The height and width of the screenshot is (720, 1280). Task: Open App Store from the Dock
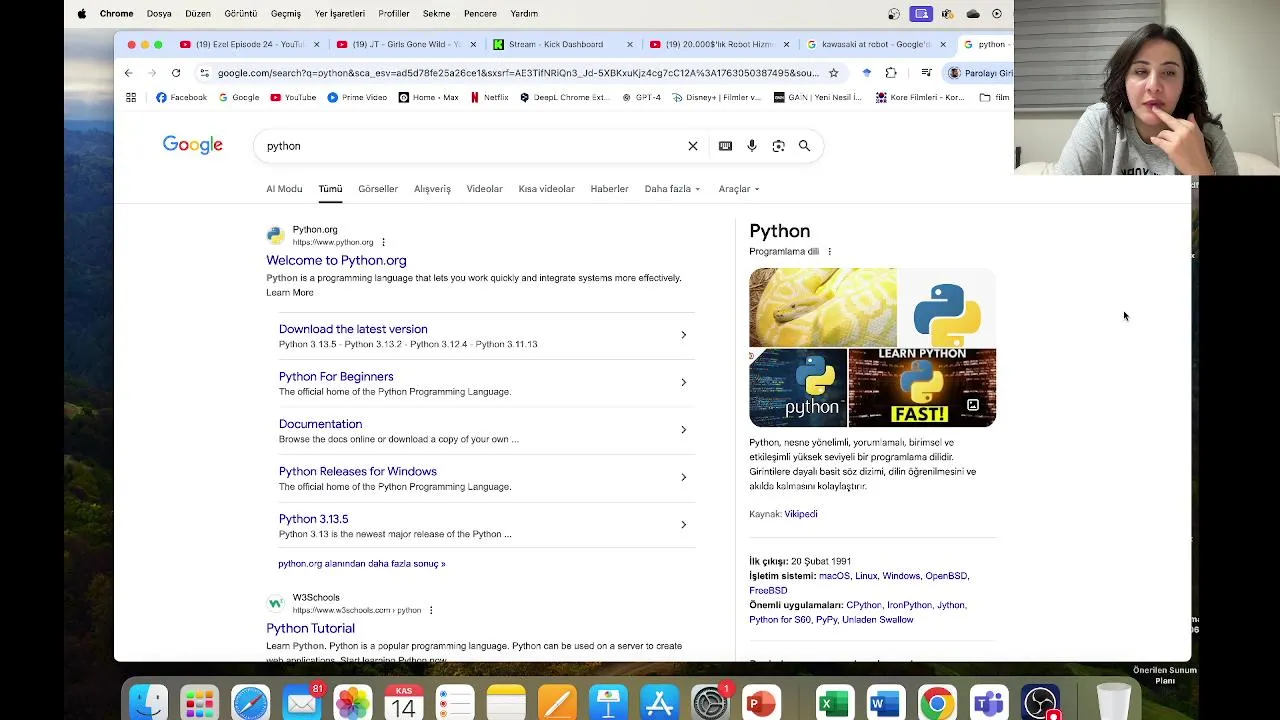coord(659,702)
